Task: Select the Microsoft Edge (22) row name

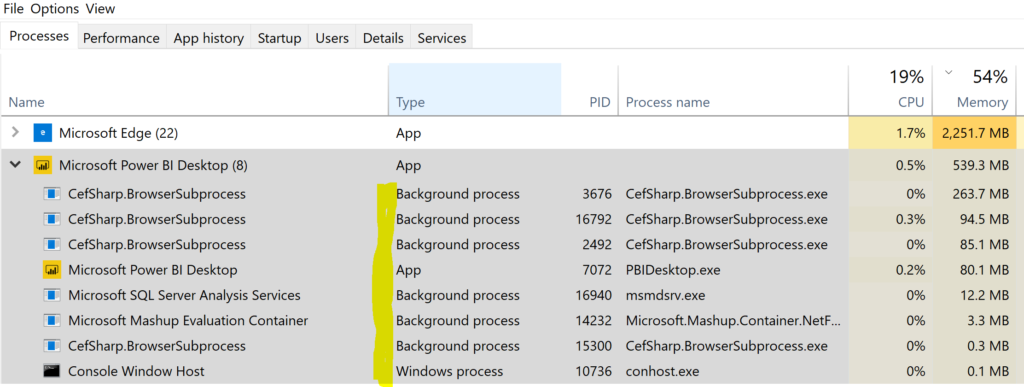Action: (x=118, y=133)
